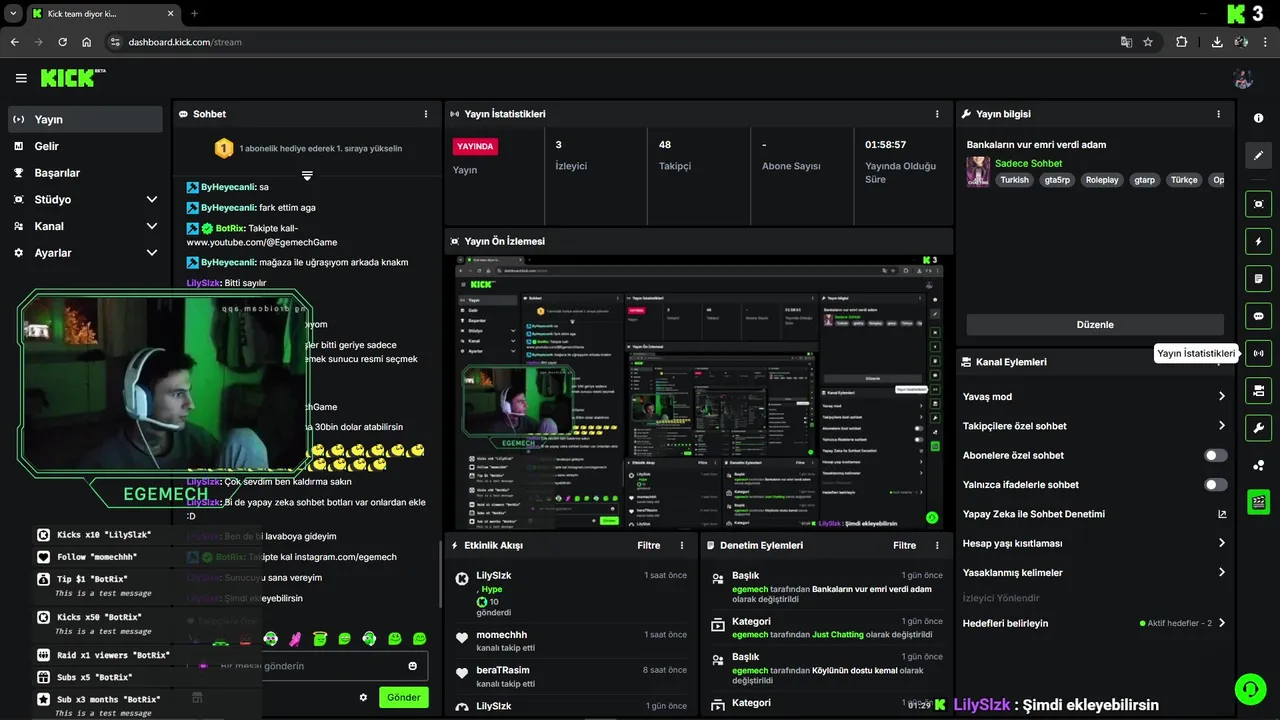Open Yapay Zeka ile Sohbet Denetimi external link
Screen dimensions: 1280x720
(1221, 514)
